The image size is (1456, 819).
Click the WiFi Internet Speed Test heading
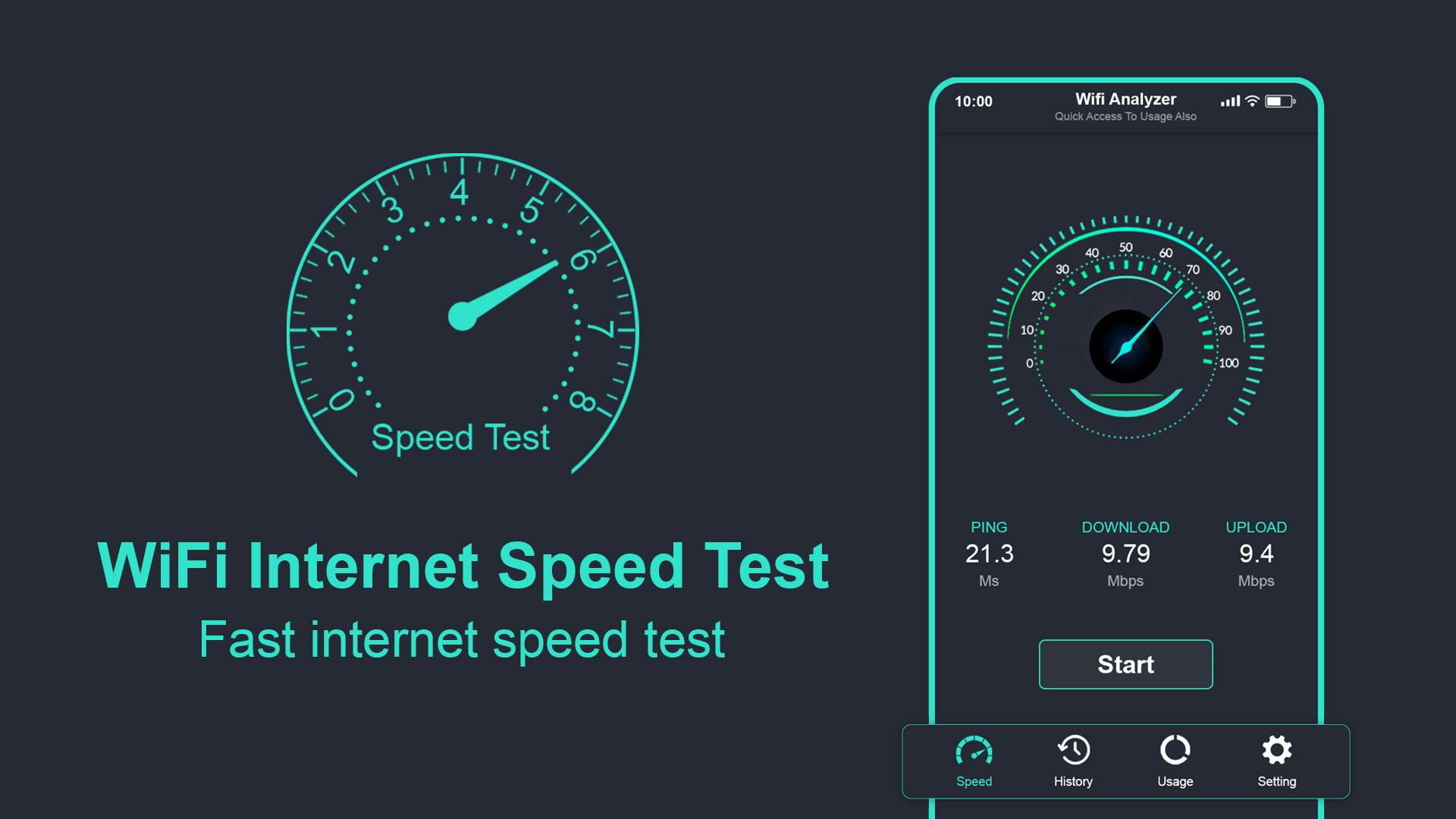click(463, 566)
